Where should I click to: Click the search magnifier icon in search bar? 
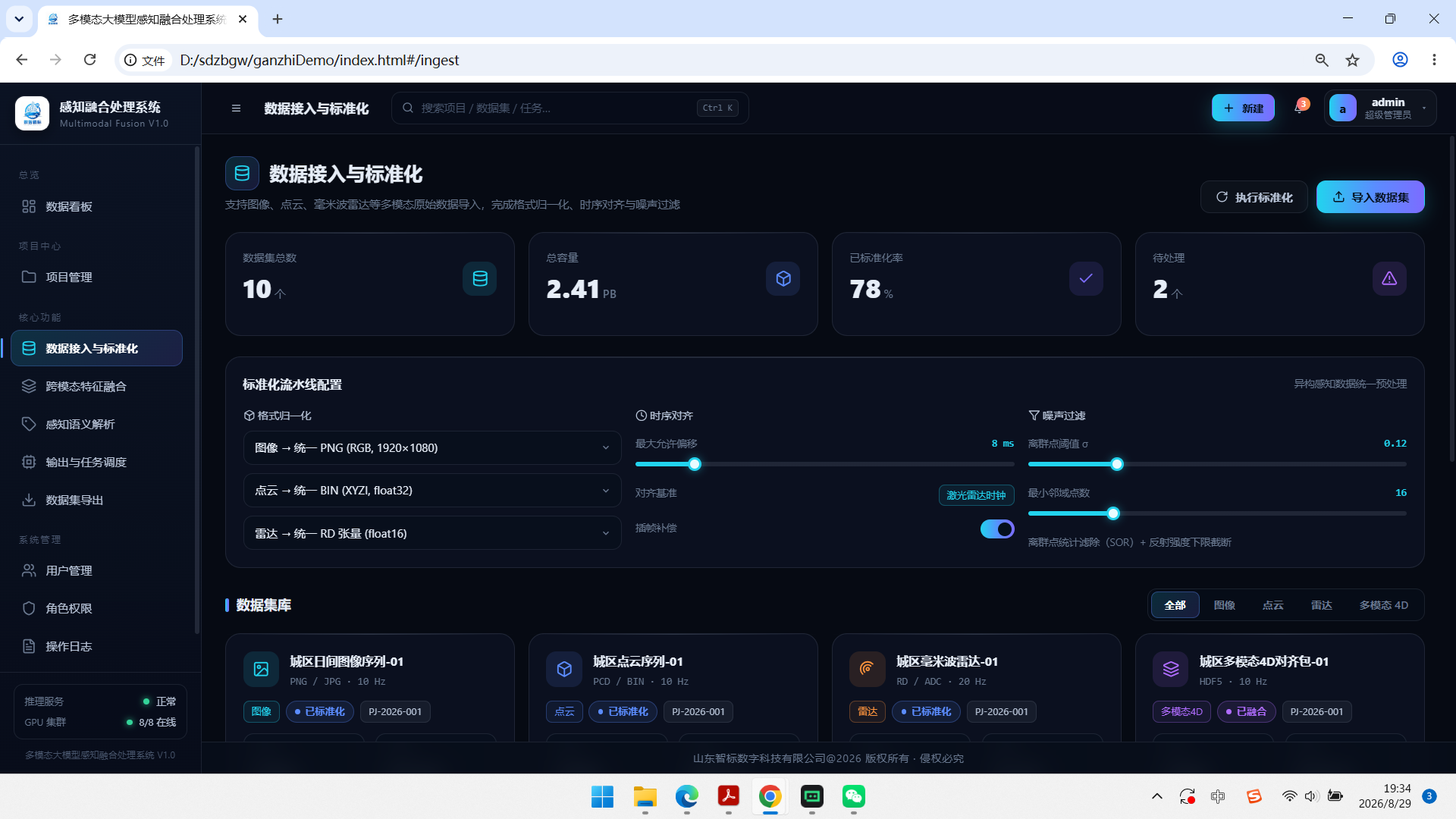point(408,108)
